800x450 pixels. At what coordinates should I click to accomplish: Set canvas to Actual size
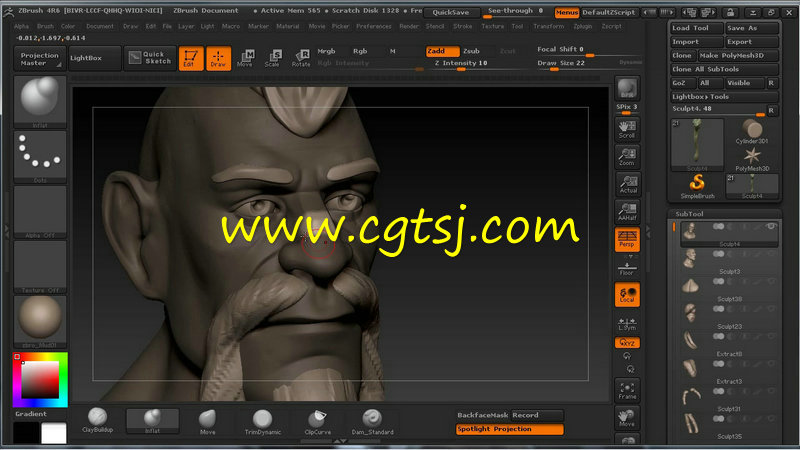pos(627,184)
